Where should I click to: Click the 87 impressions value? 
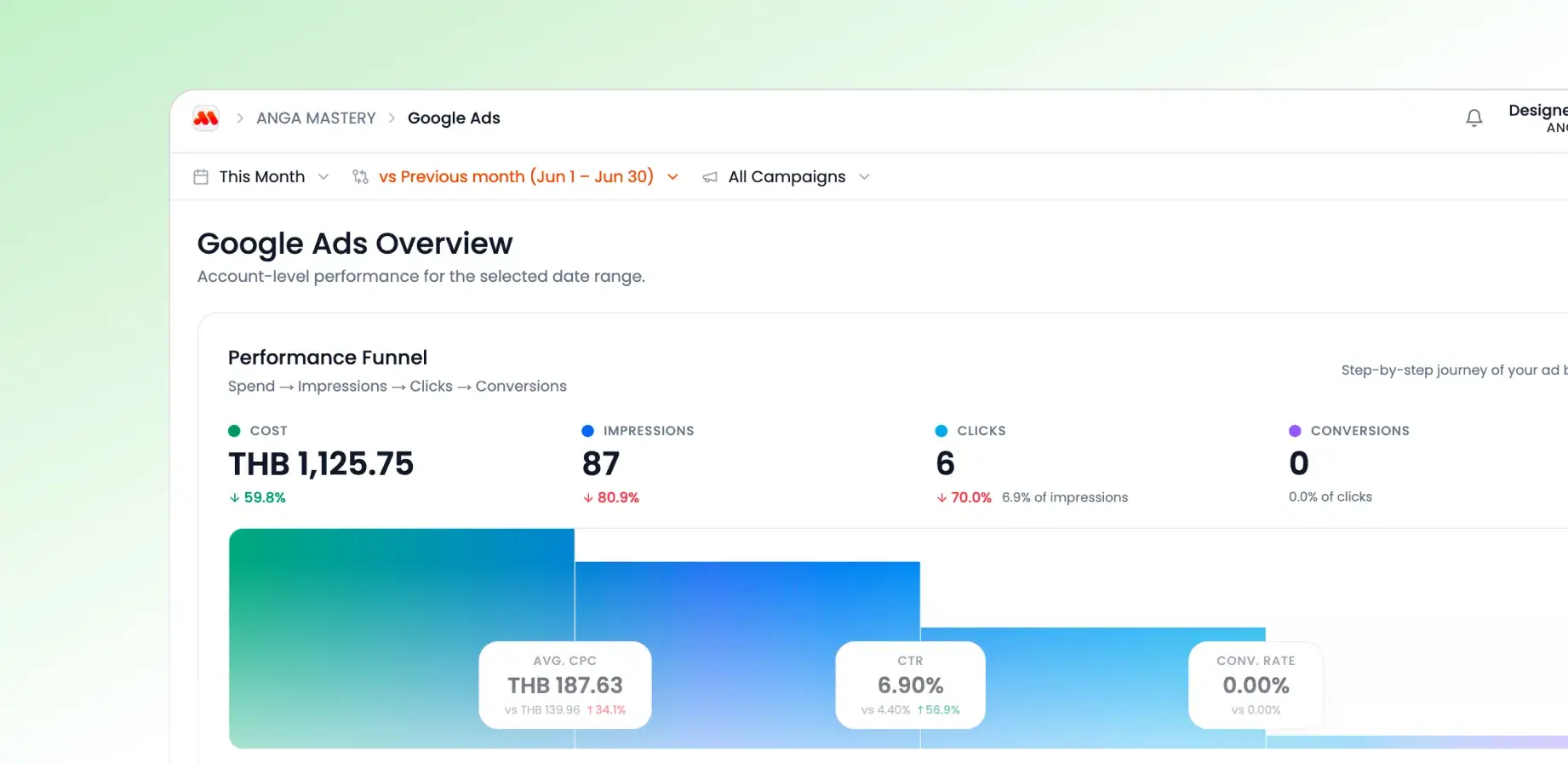pyautogui.click(x=601, y=464)
